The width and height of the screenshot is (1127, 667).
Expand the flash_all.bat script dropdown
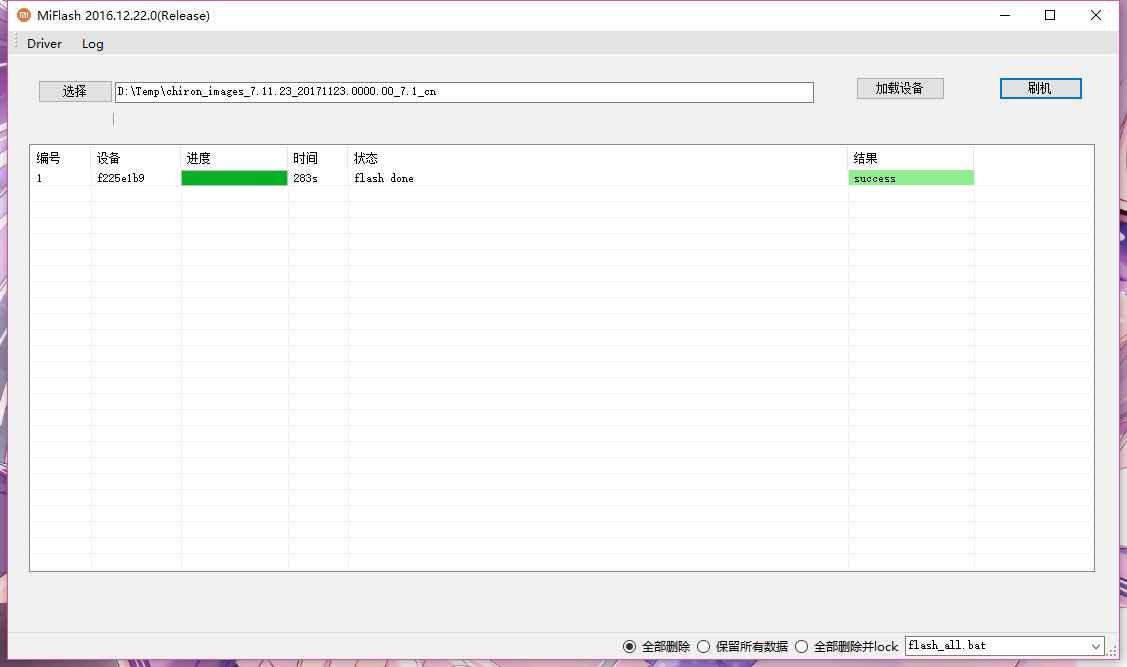1096,647
